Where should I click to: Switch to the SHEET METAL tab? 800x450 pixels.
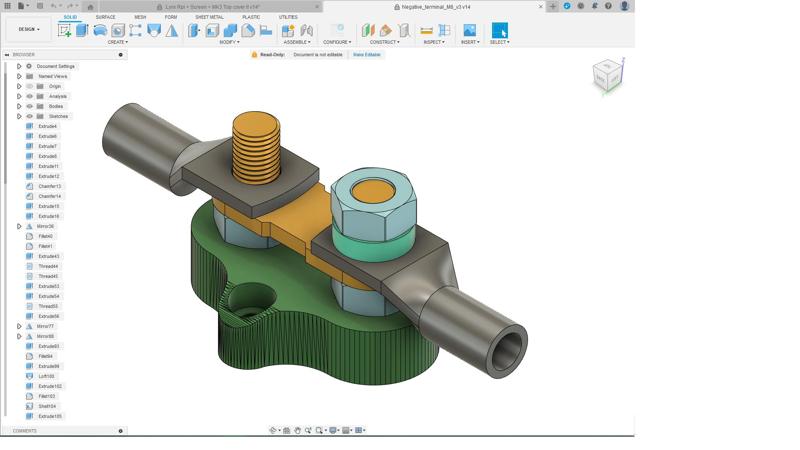pos(209,17)
